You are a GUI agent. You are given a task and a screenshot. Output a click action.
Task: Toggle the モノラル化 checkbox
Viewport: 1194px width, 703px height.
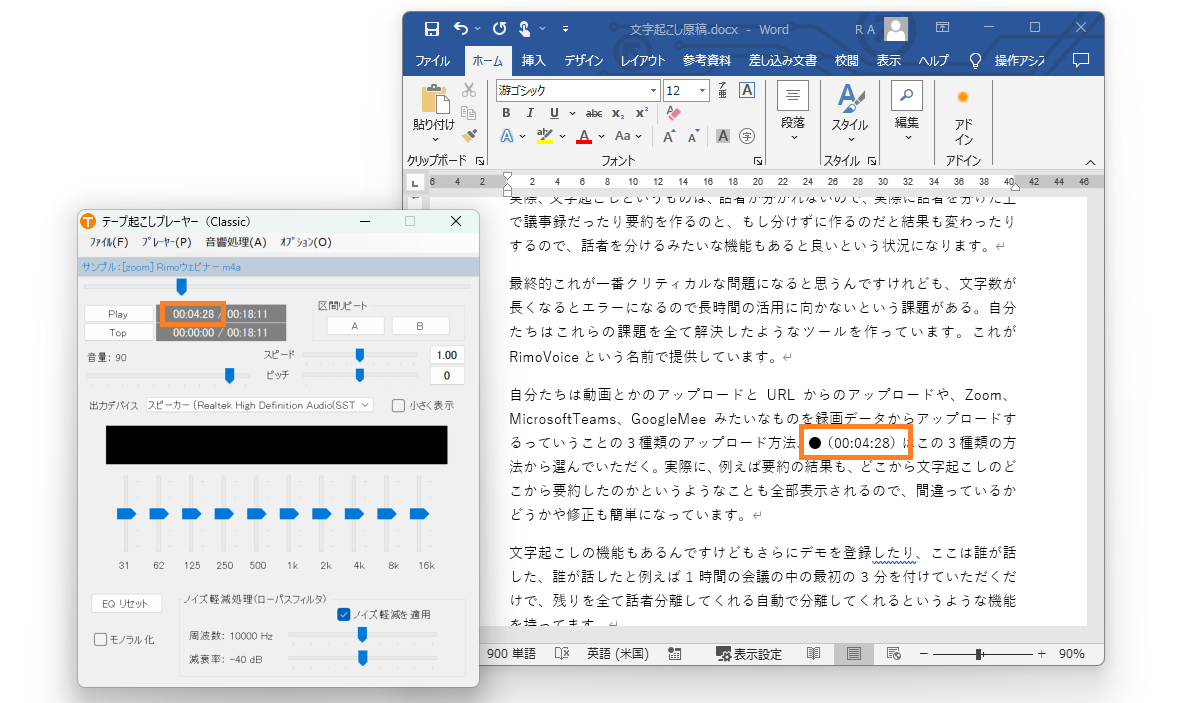point(101,639)
